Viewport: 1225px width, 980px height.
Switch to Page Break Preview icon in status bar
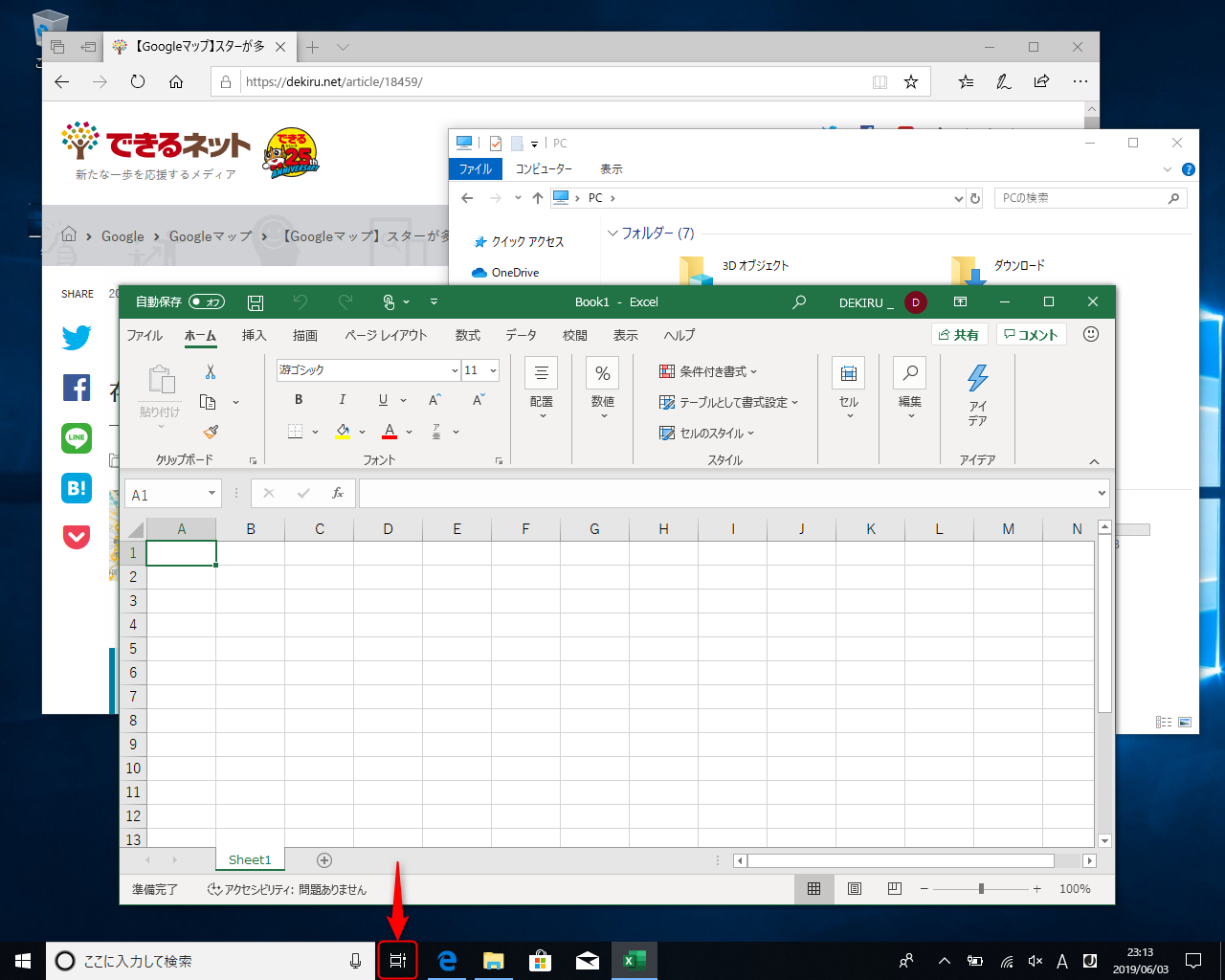[895, 889]
